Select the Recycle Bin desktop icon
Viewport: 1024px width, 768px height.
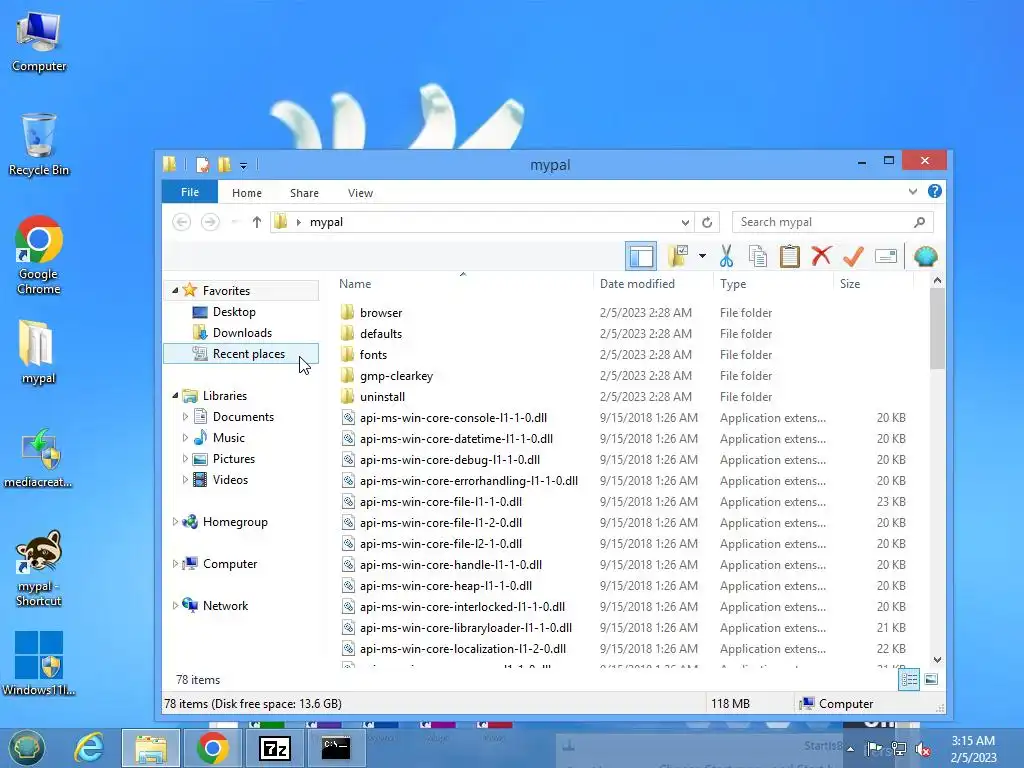click(39, 144)
